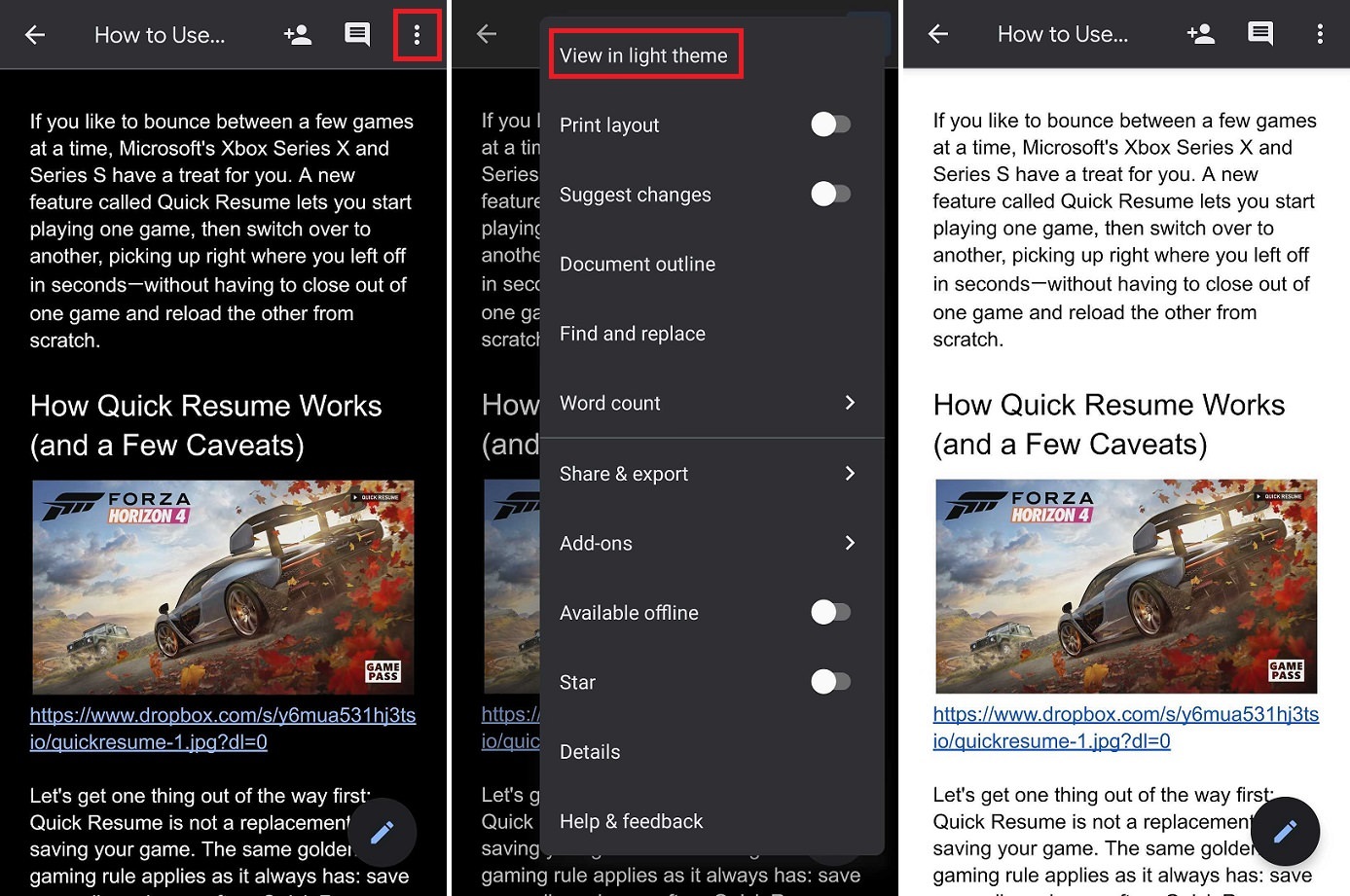Tap the back arrow in the right light-theme screen

click(x=938, y=34)
